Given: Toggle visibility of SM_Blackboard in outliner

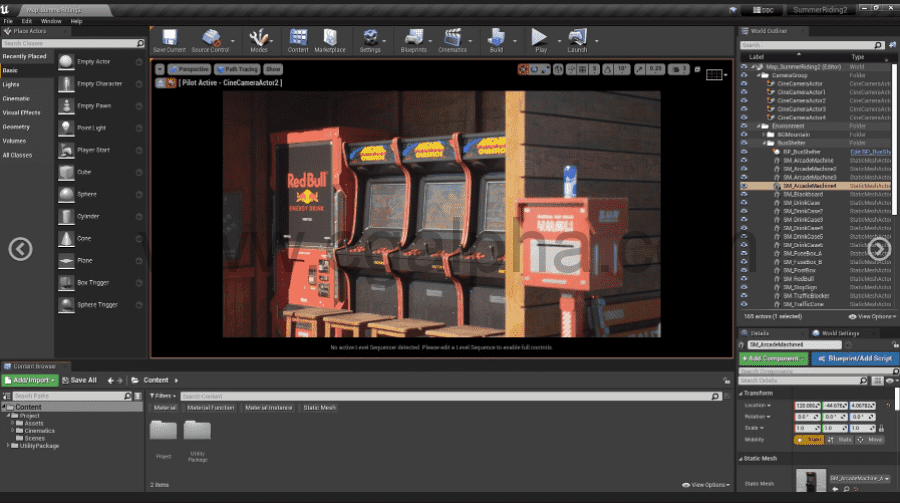Looking at the screenshot, I should click(744, 194).
